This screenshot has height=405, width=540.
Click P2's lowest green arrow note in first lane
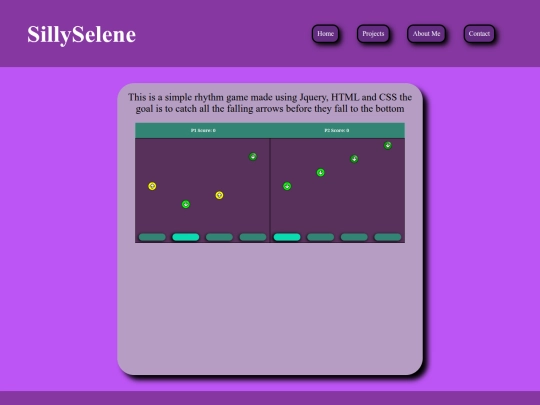[287, 186]
